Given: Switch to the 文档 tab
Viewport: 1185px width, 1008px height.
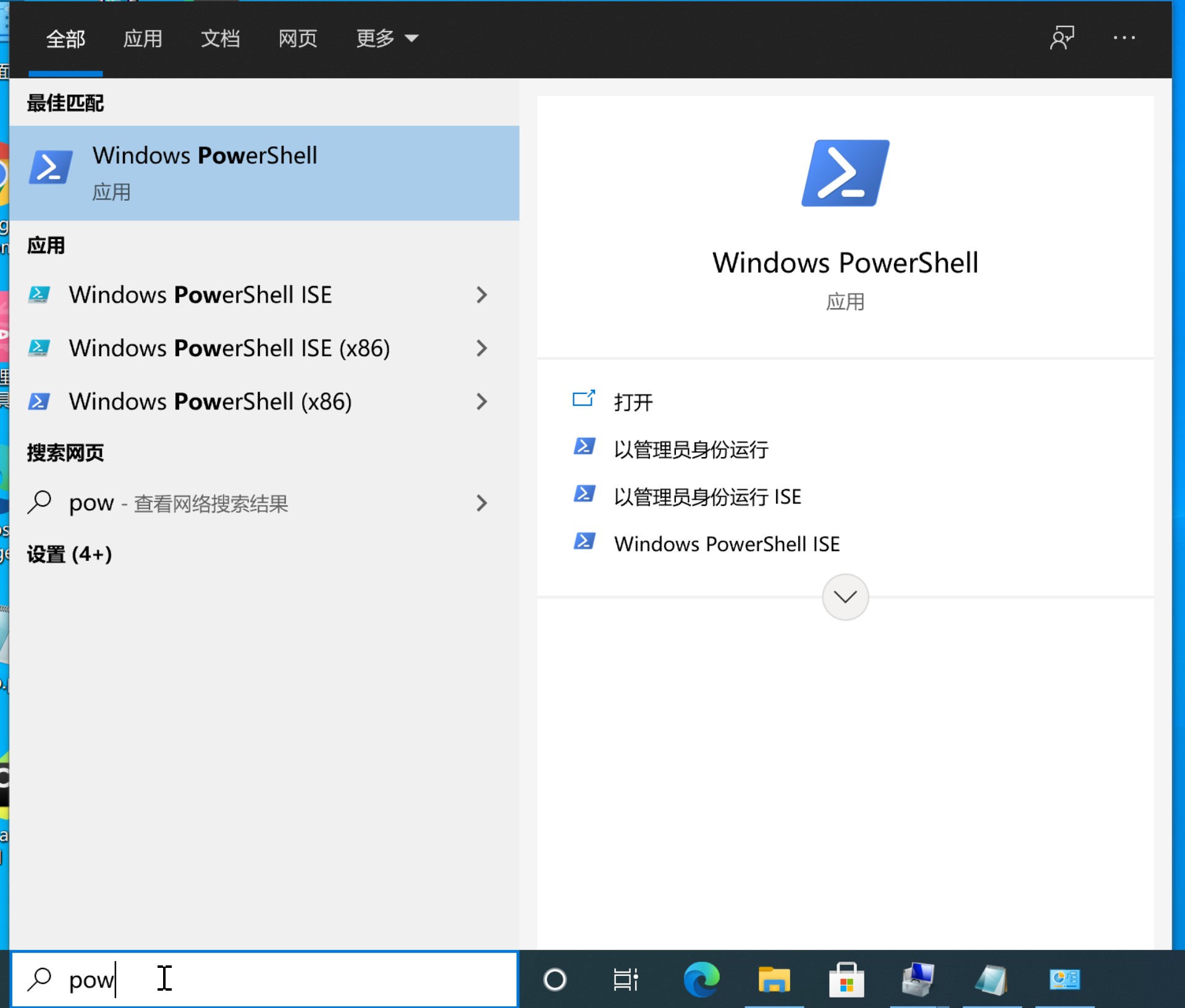Looking at the screenshot, I should pos(220,39).
